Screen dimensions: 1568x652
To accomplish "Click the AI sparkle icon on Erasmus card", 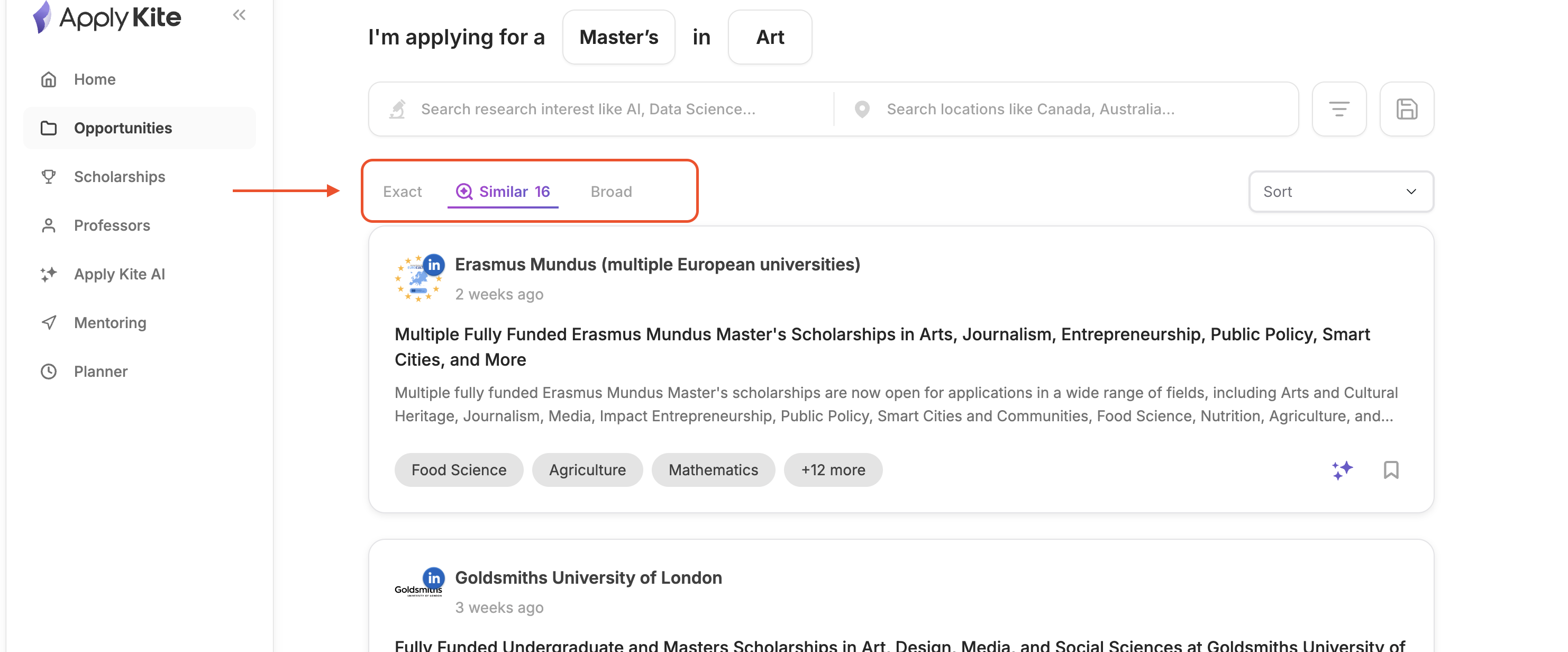I will [x=1342, y=470].
